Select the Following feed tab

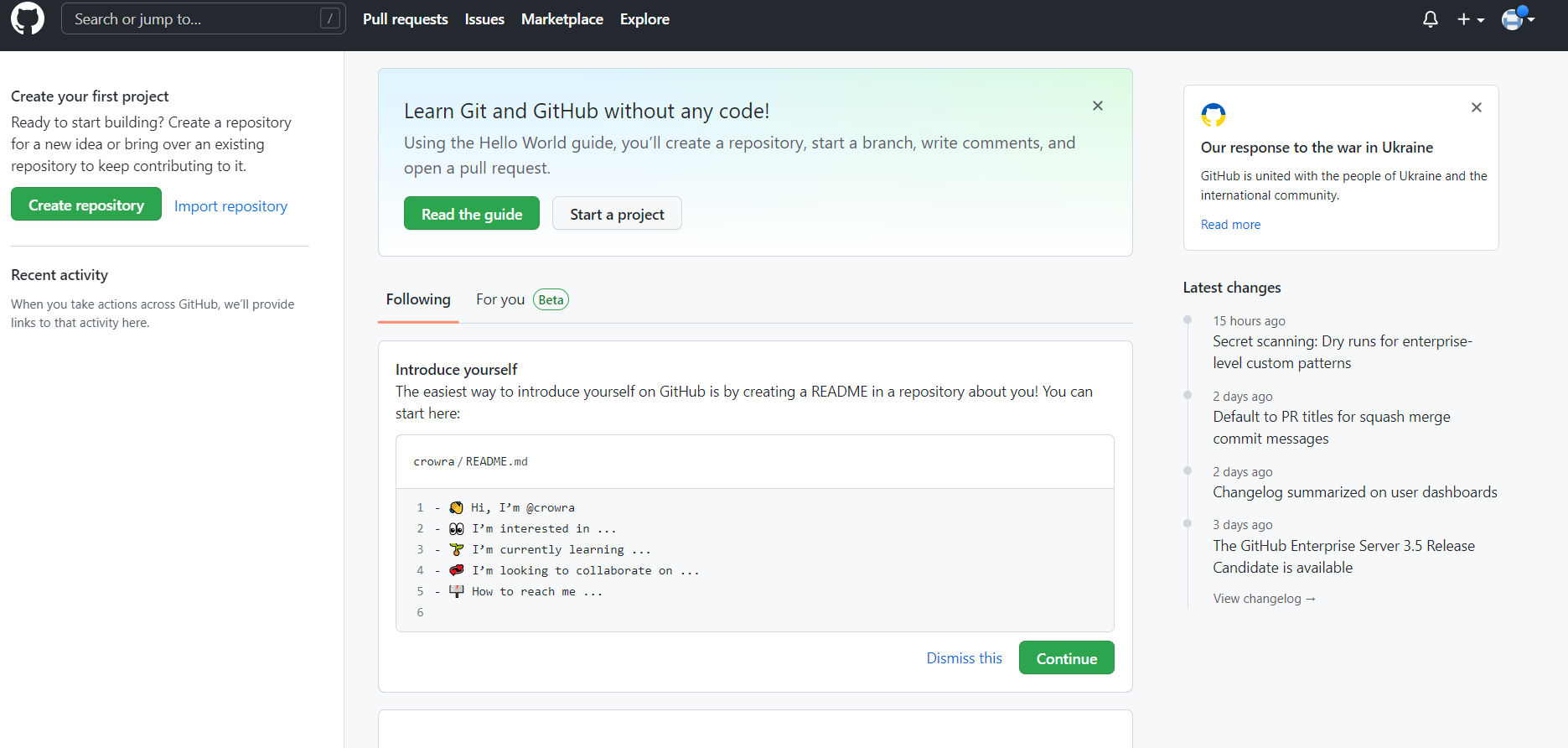coord(418,299)
